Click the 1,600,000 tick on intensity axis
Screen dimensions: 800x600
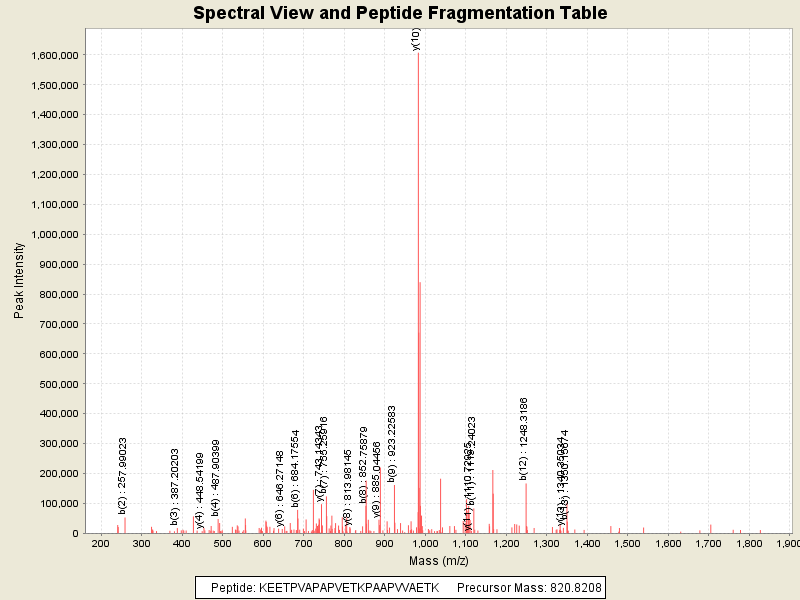[55, 56]
